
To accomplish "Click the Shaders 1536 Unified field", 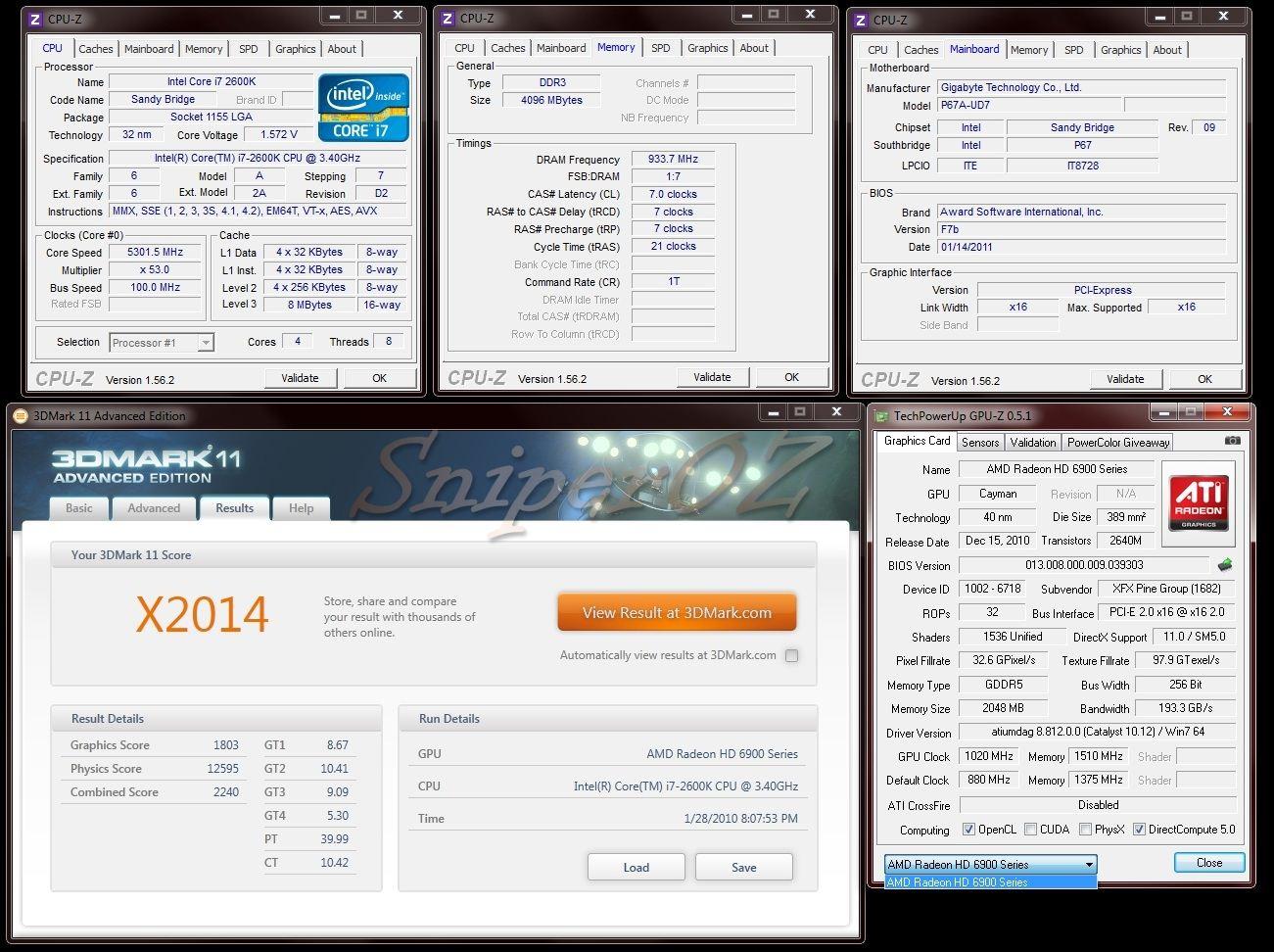I will [x=1013, y=637].
